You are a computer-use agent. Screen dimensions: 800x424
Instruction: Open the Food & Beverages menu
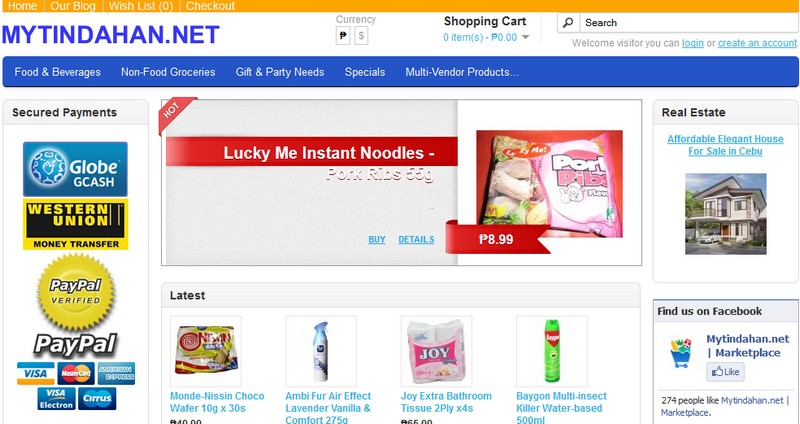(x=58, y=72)
